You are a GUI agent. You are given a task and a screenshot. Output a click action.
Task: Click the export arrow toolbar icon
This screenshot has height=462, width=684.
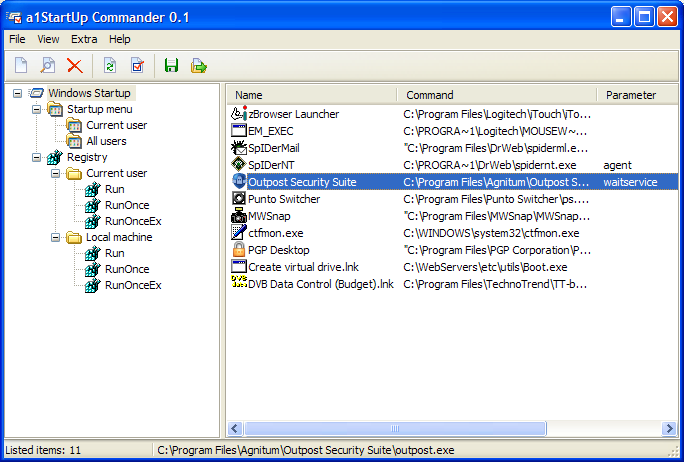click(x=198, y=66)
